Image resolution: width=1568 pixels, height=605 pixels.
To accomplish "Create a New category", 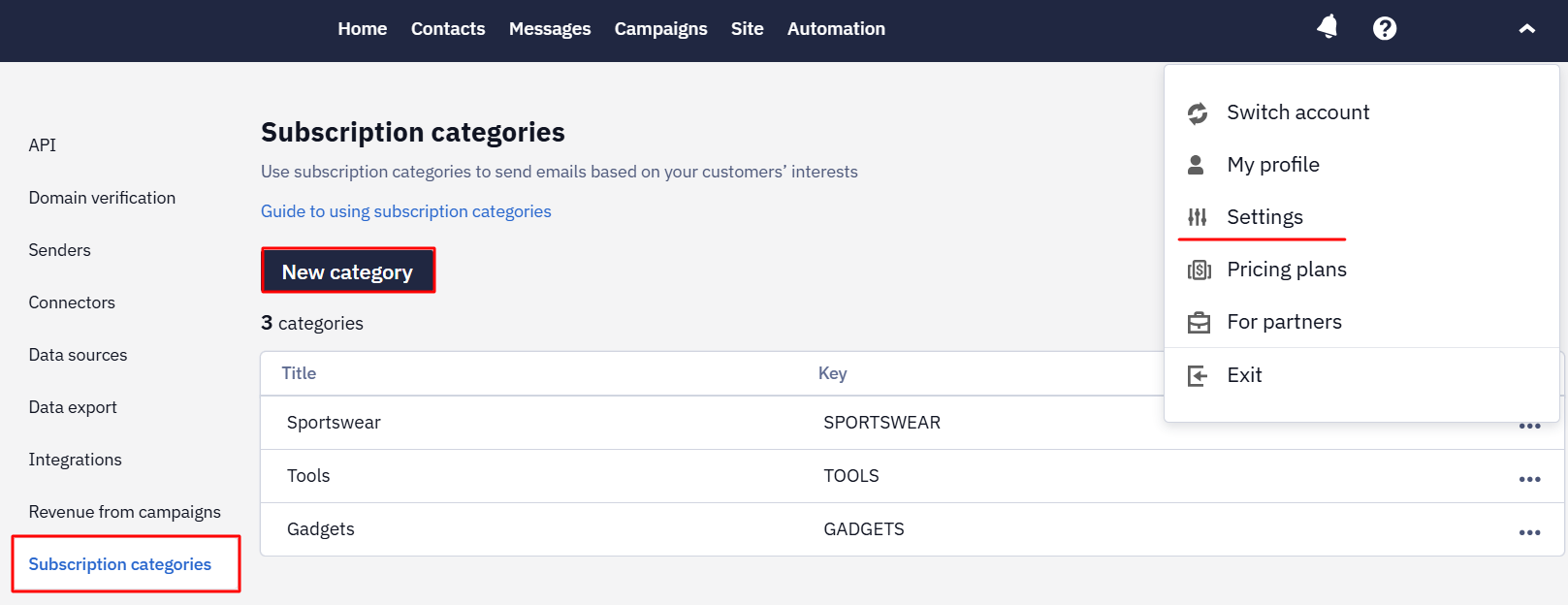I will coord(348,271).
